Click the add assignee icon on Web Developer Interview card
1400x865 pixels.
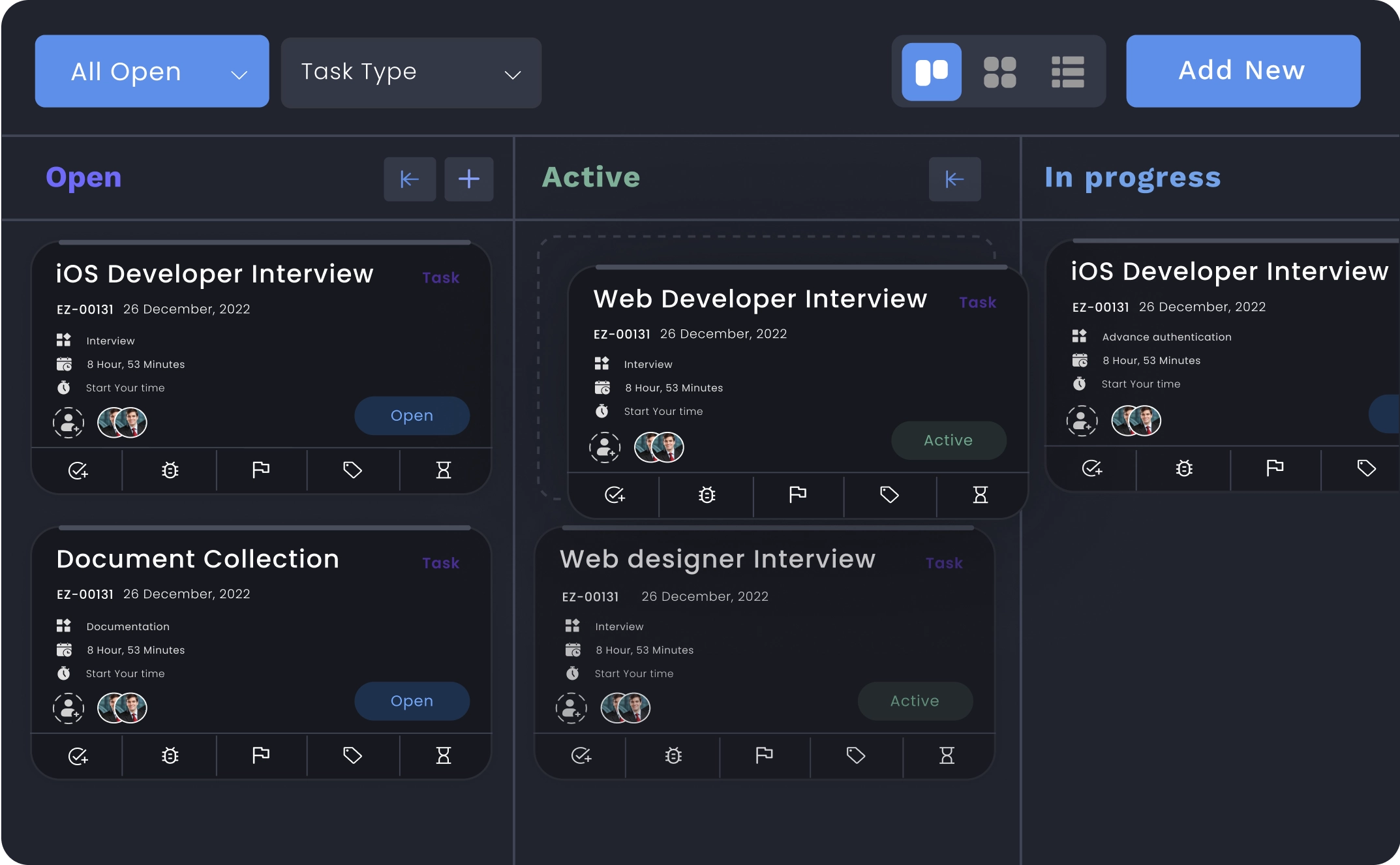605,448
